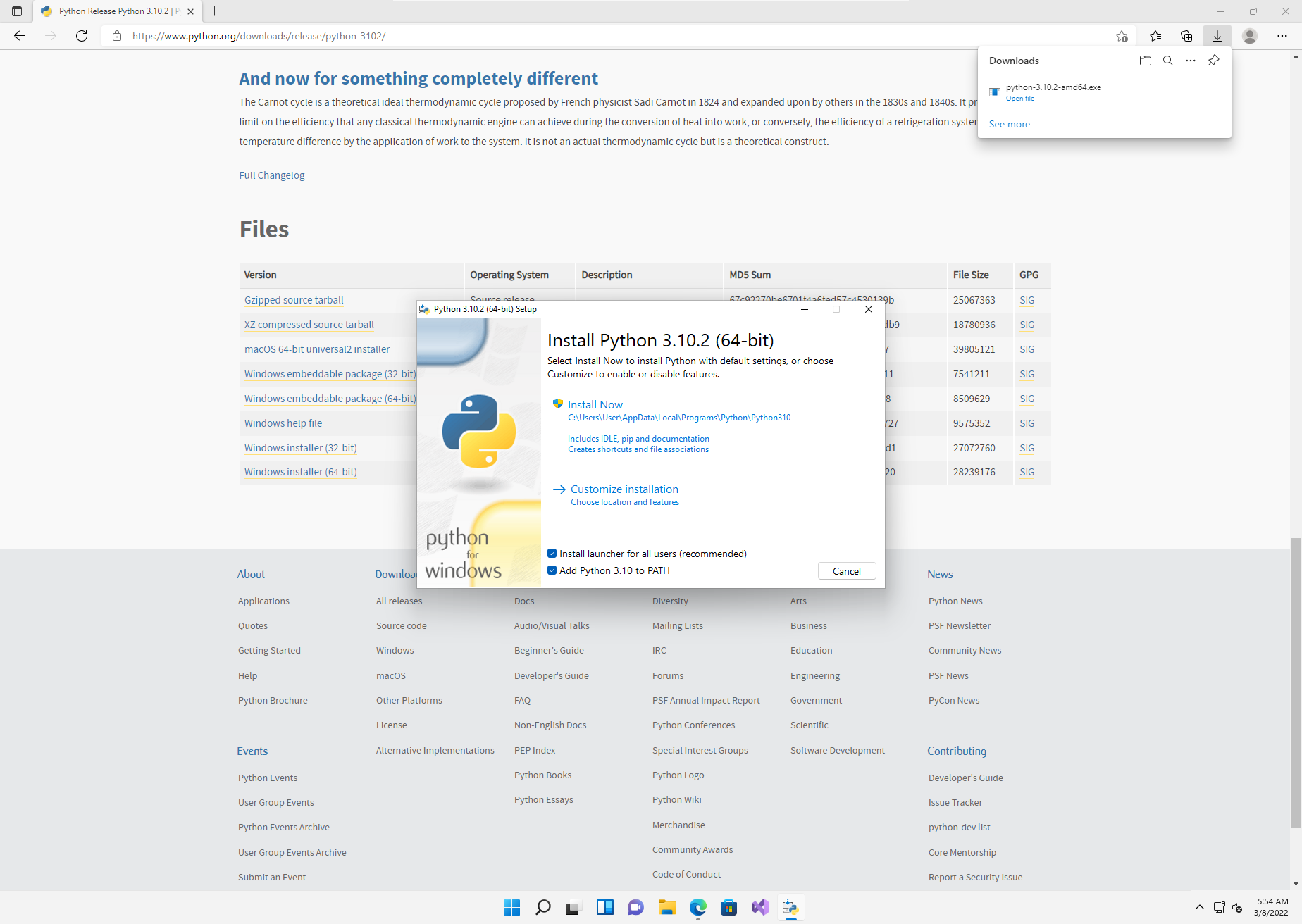Screen dimensions: 1302x924
Task: Pin the Downloads panel
Action: pyautogui.click(x=1213, y=61)
